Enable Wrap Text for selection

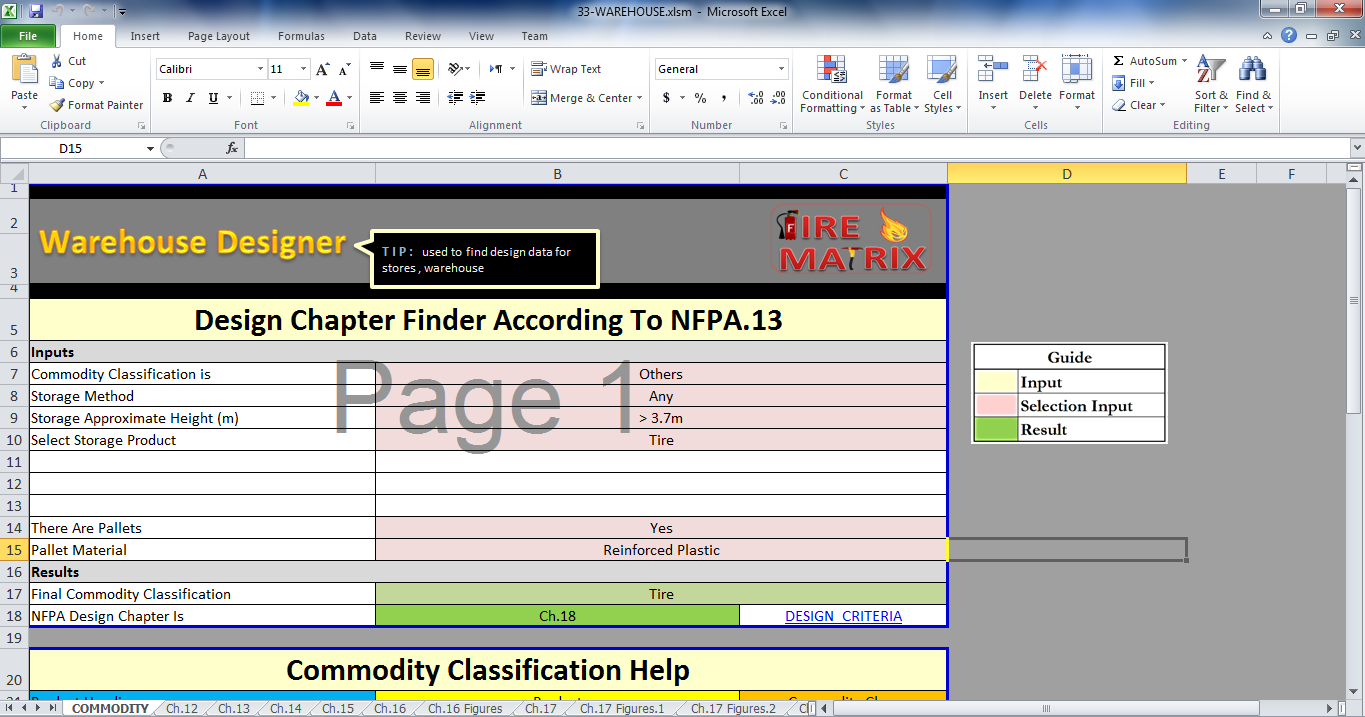click(566, 68)
